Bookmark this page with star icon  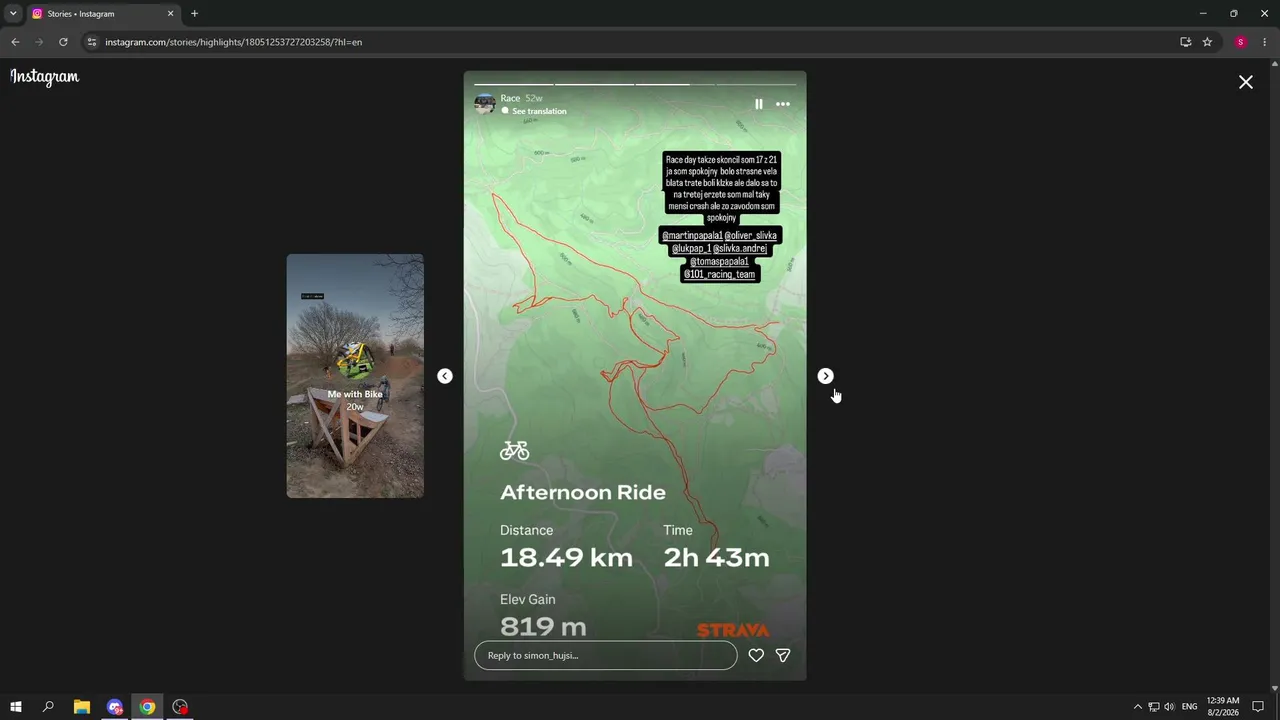1207,42
